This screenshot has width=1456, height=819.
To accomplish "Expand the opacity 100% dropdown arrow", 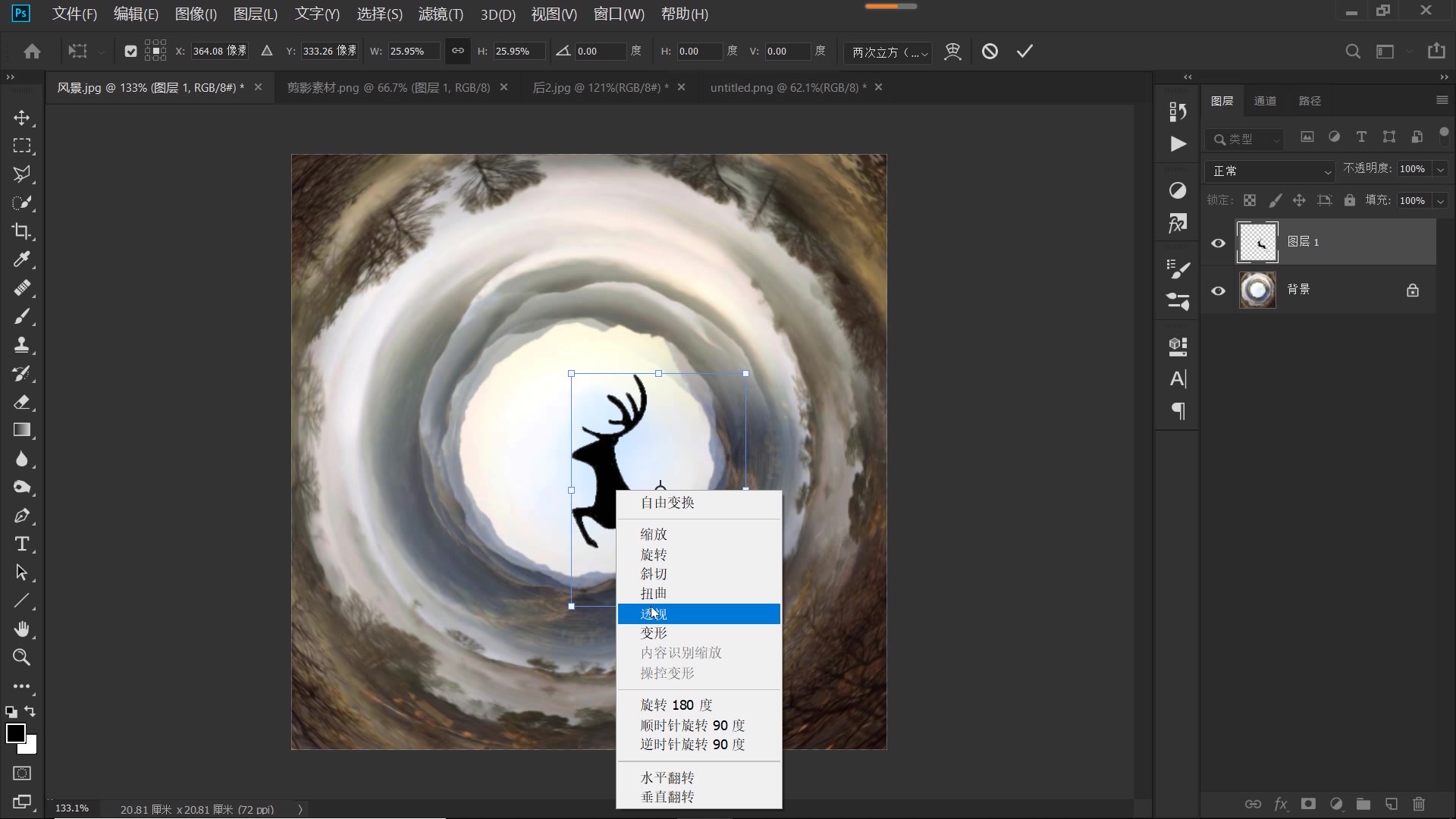I will 1440,169.
